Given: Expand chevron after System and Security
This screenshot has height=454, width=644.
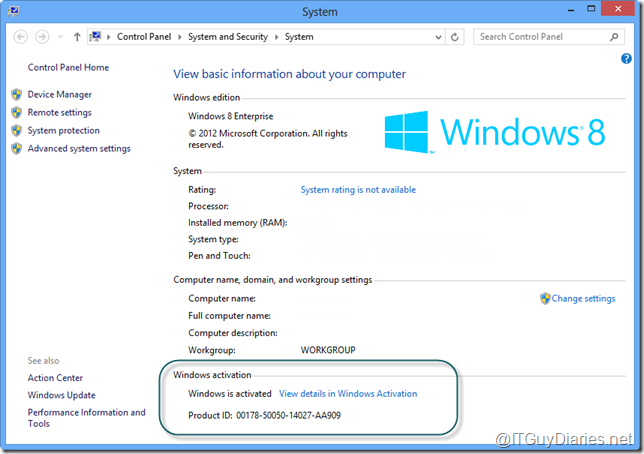Looking at the screenshot, I should 276,37.
